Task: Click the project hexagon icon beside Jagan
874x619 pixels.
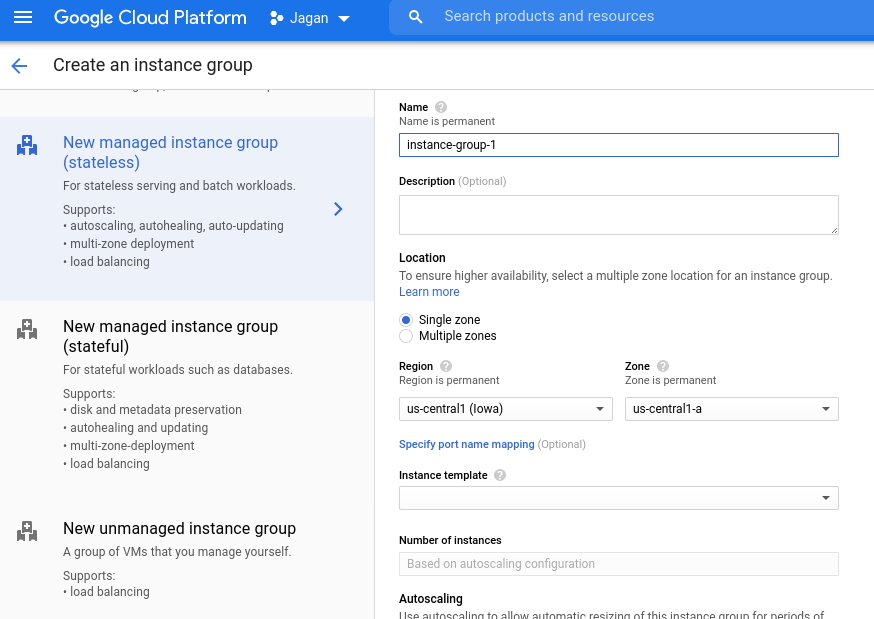Action: [x=276, y=18]
